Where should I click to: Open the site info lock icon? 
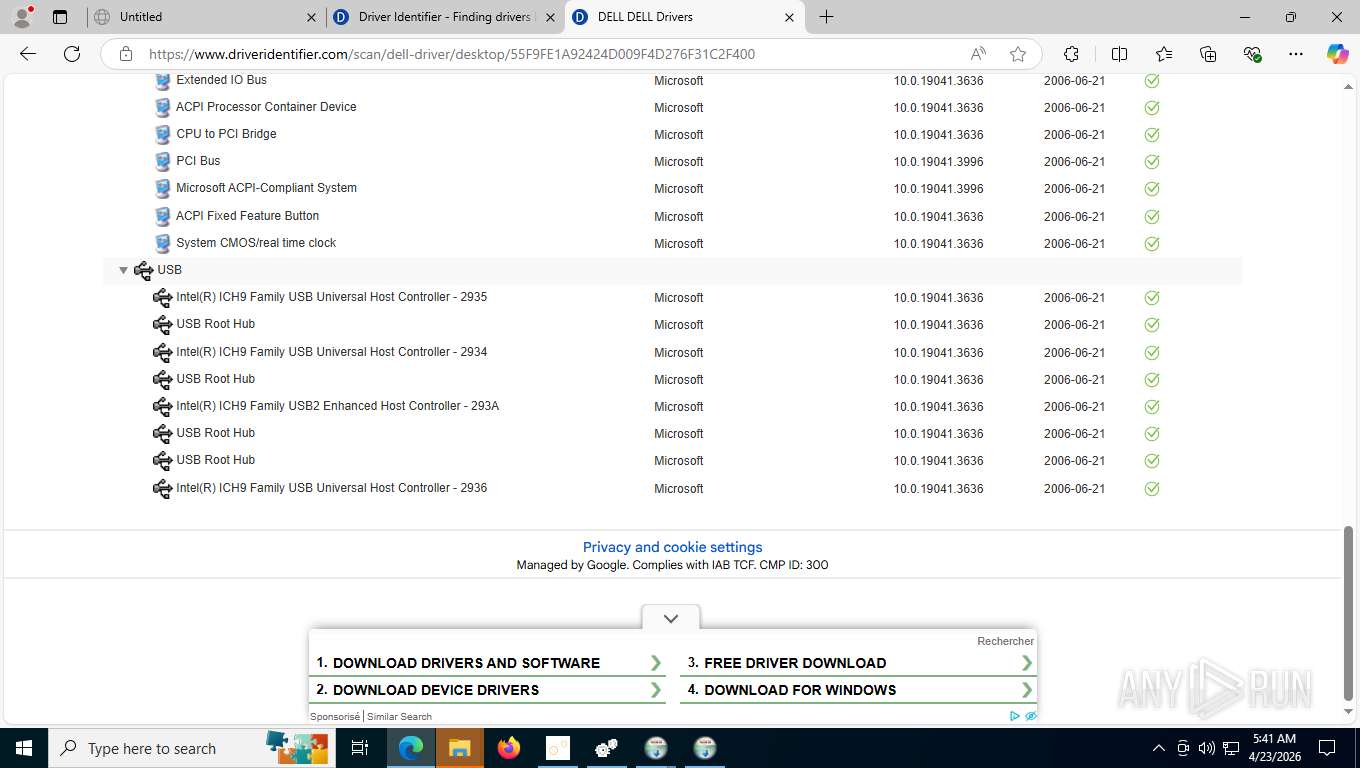click(125, 54)
